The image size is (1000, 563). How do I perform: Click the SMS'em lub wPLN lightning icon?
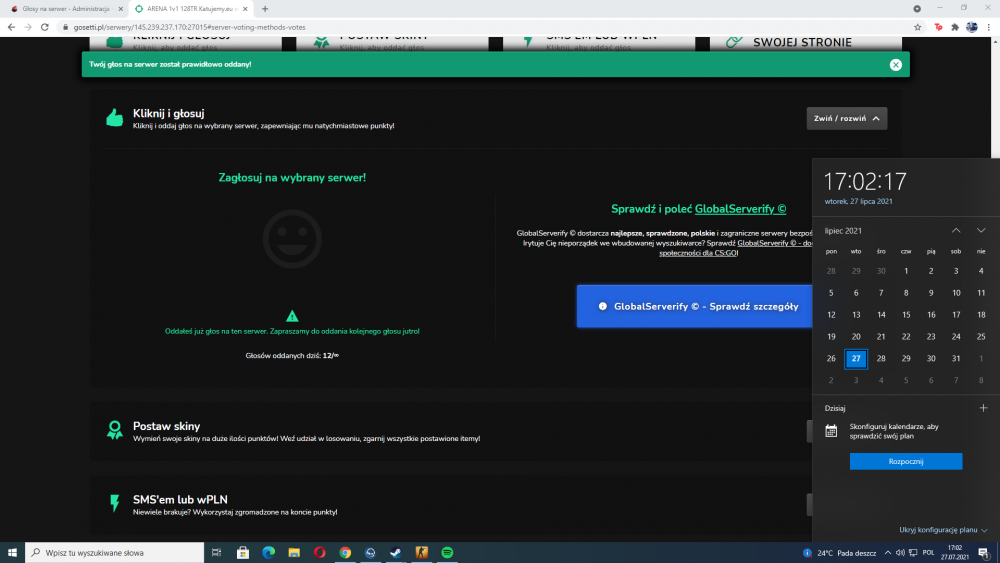pos(115,503)
